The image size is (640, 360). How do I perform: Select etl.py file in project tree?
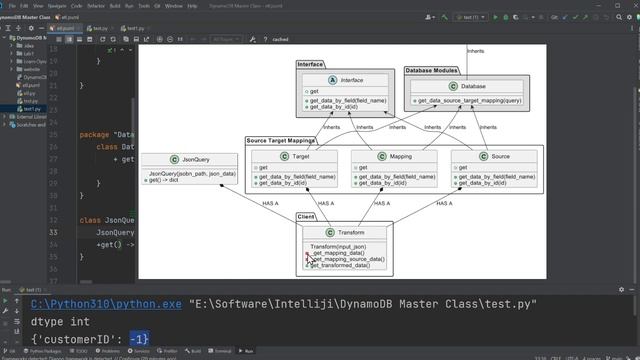pyautogui.click(x=26, y=93)
